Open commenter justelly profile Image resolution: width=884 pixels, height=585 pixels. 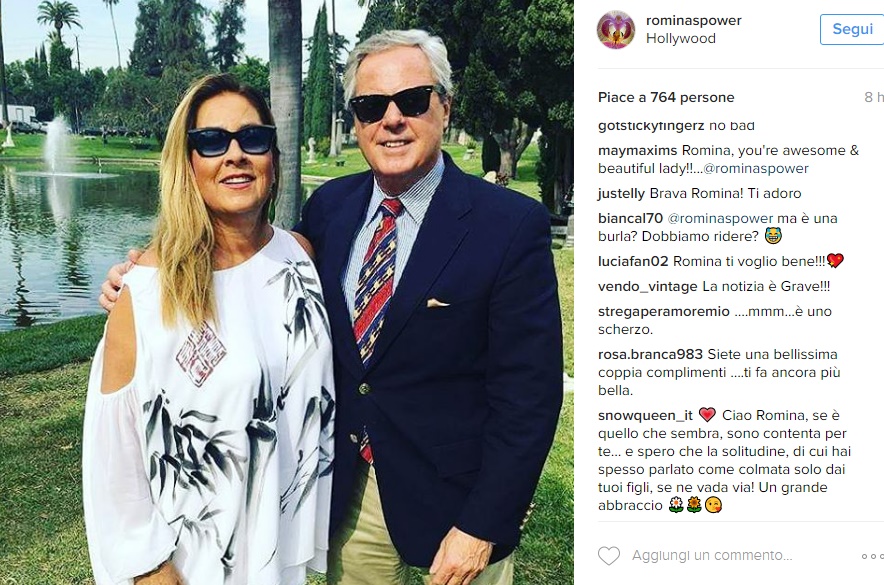[x=621, y=193]
